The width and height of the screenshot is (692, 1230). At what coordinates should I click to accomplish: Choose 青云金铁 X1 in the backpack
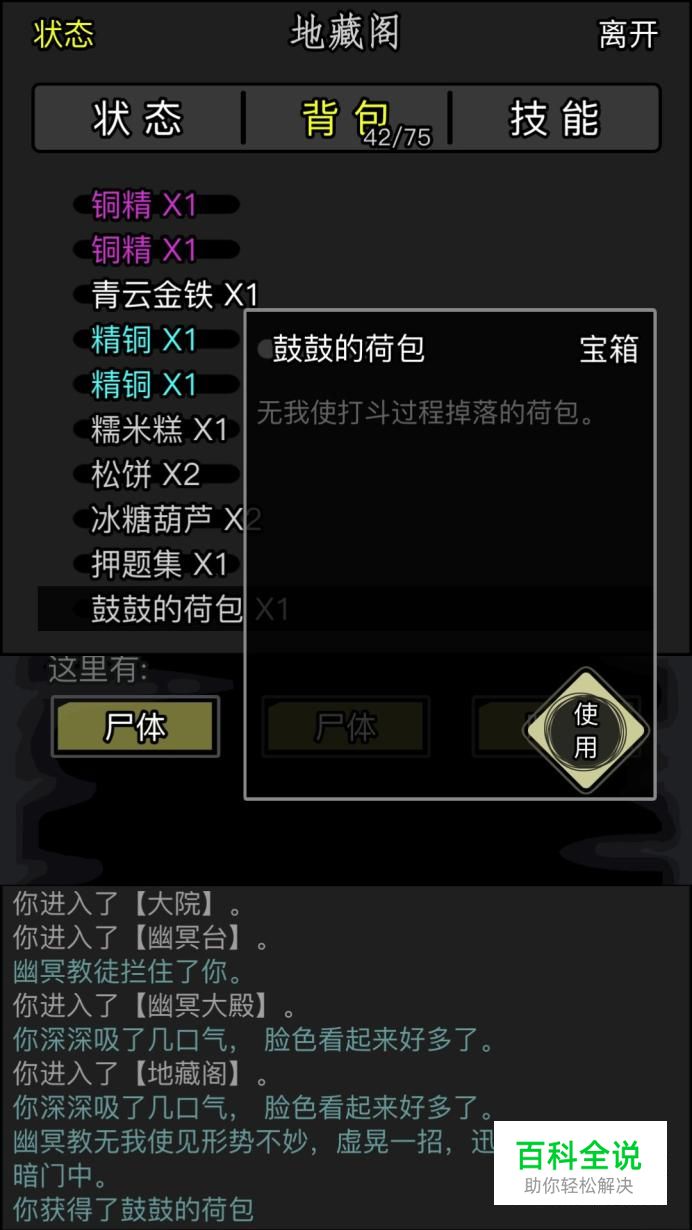[175, 294]
